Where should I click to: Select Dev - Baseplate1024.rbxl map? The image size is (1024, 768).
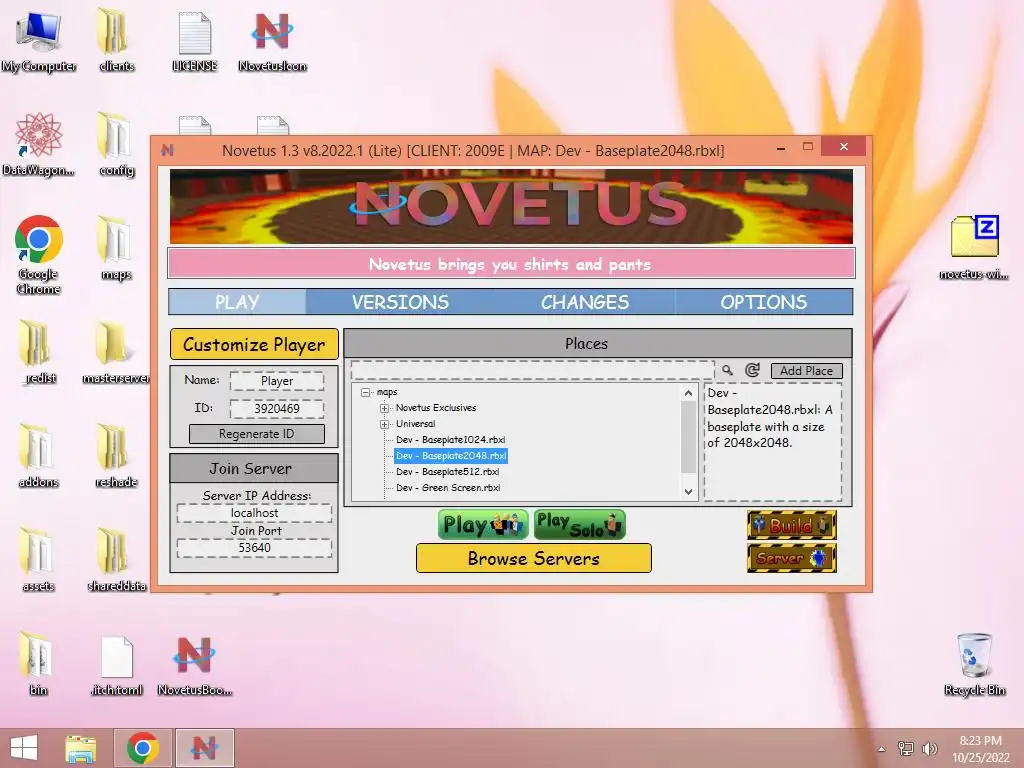click(450, 440)
